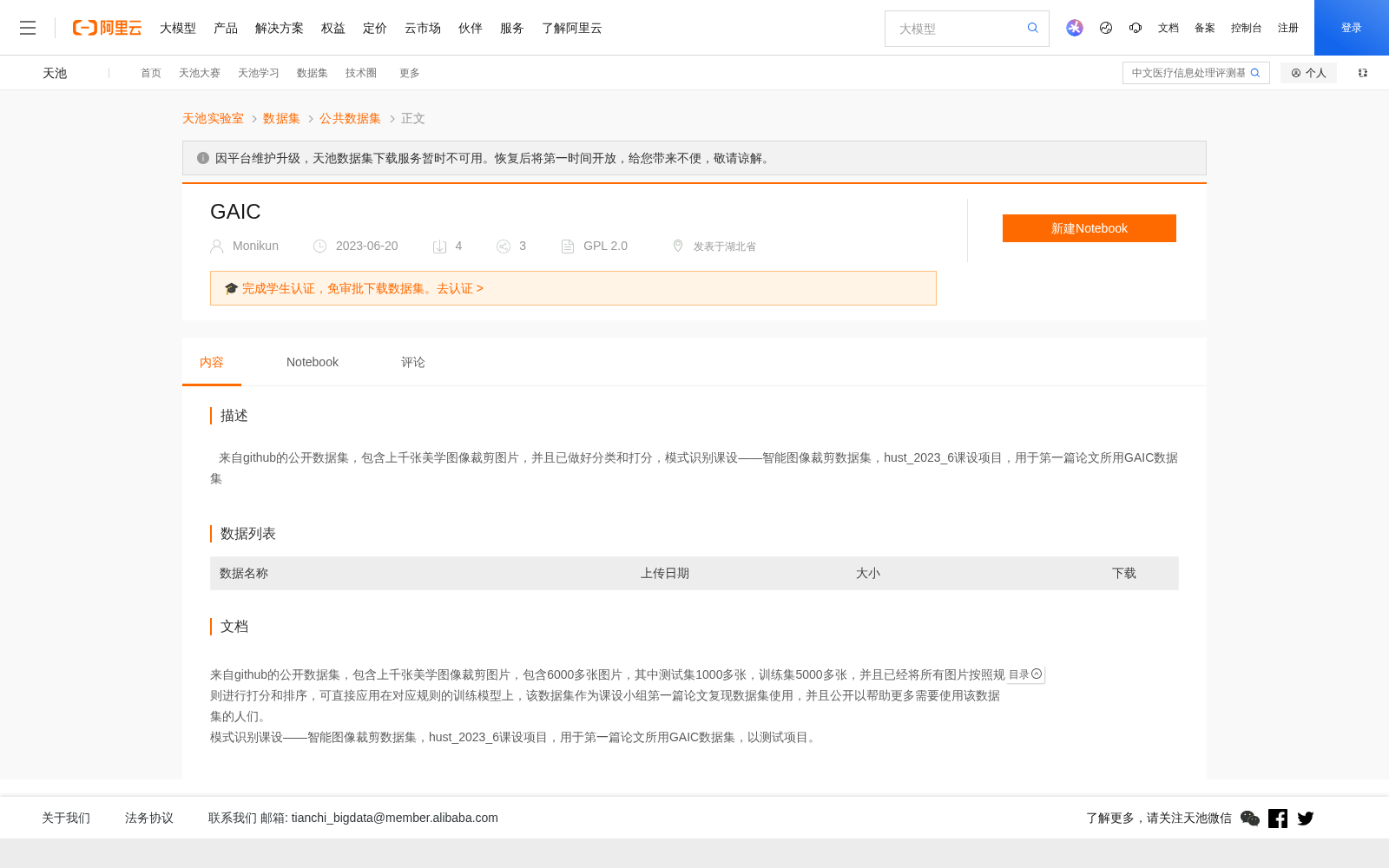Click the Monikun author name
Image resolution: width=1389 pixels, height=868 pixels.
coord(255,246)
